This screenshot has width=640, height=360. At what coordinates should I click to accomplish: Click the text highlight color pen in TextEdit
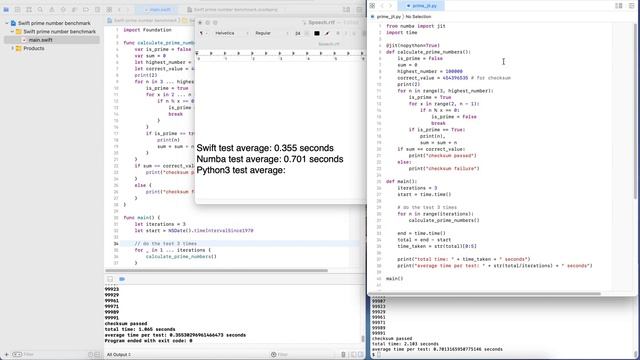(327, 33)
